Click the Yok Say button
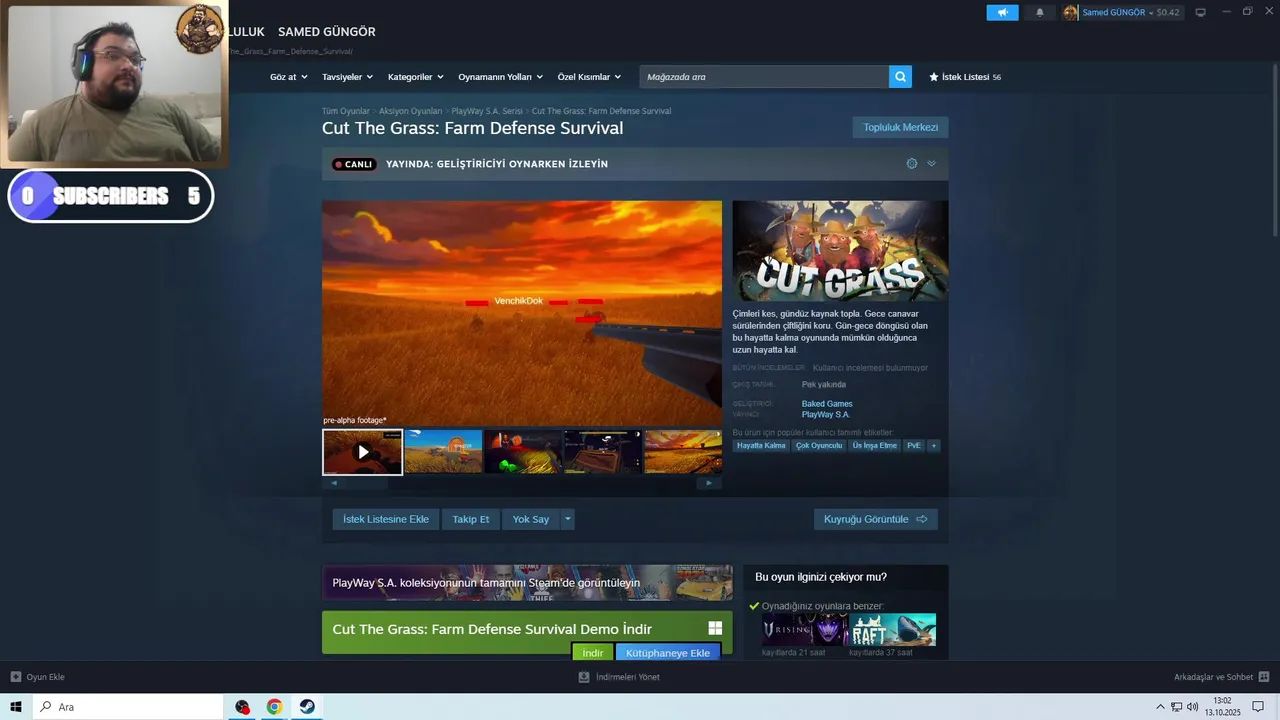This screenshot has height=720, width=1280. pyautogui.click(x=531, y=519)
